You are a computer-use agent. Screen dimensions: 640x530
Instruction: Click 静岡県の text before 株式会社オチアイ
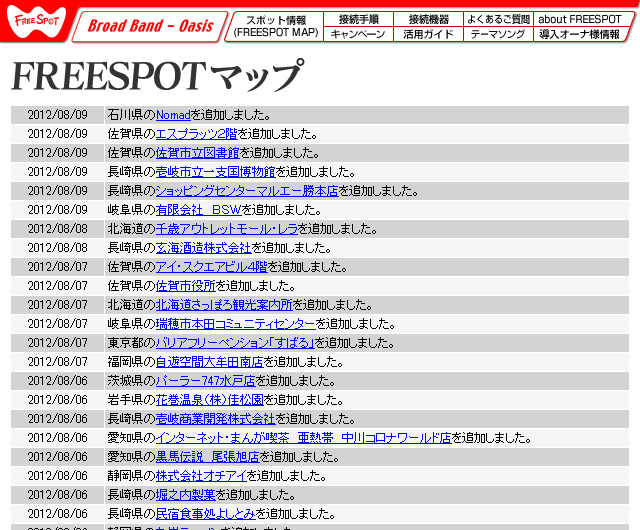click(x=132, y=476)
